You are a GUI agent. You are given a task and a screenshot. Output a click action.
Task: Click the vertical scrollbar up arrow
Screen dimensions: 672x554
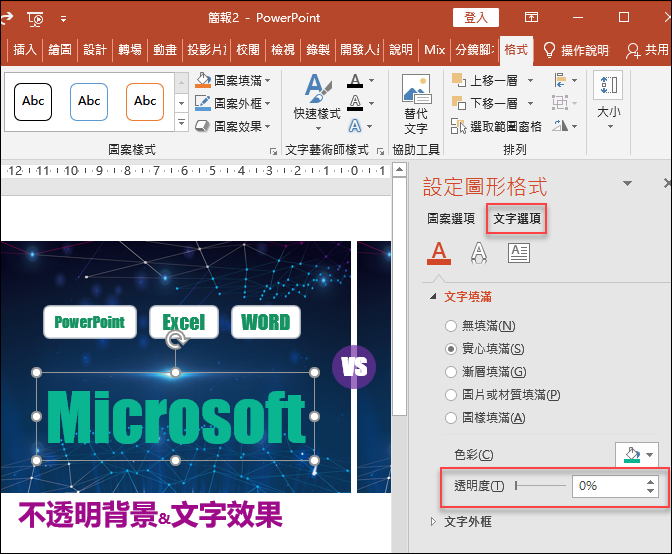[x=399, y=170]
